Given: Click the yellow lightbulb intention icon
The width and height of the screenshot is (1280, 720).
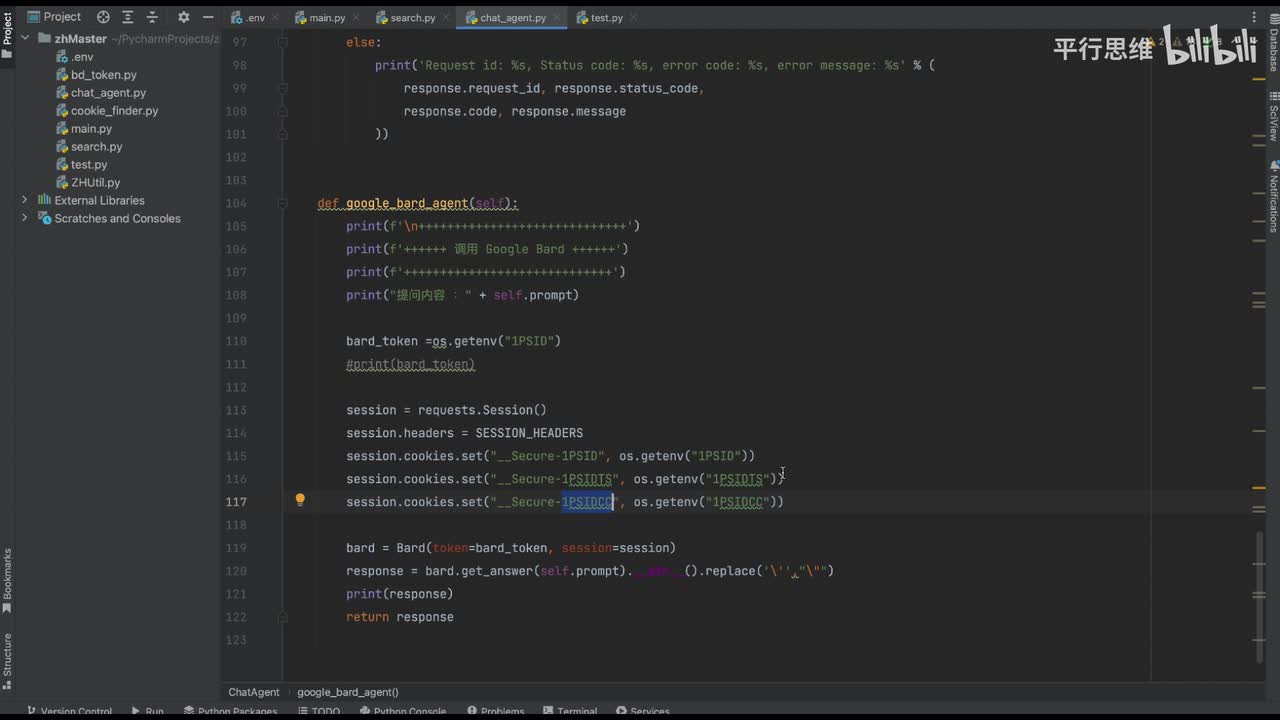Looking at the screenshot, I should pos(299,500).
